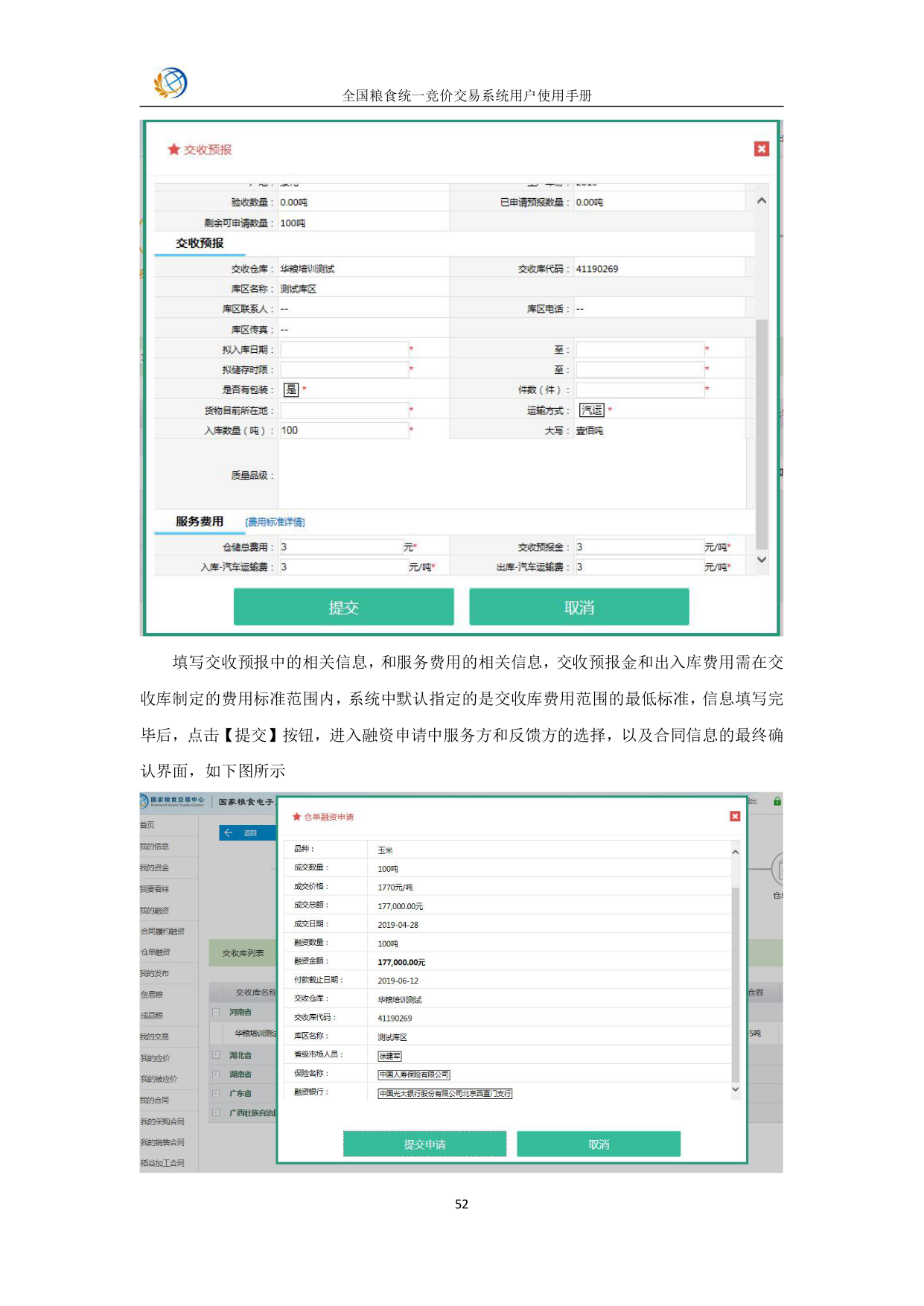Open the 费用标准详情 link
Image resolution: width=924 pixels, height=1306 pixels.
click(x=275, y=522)
